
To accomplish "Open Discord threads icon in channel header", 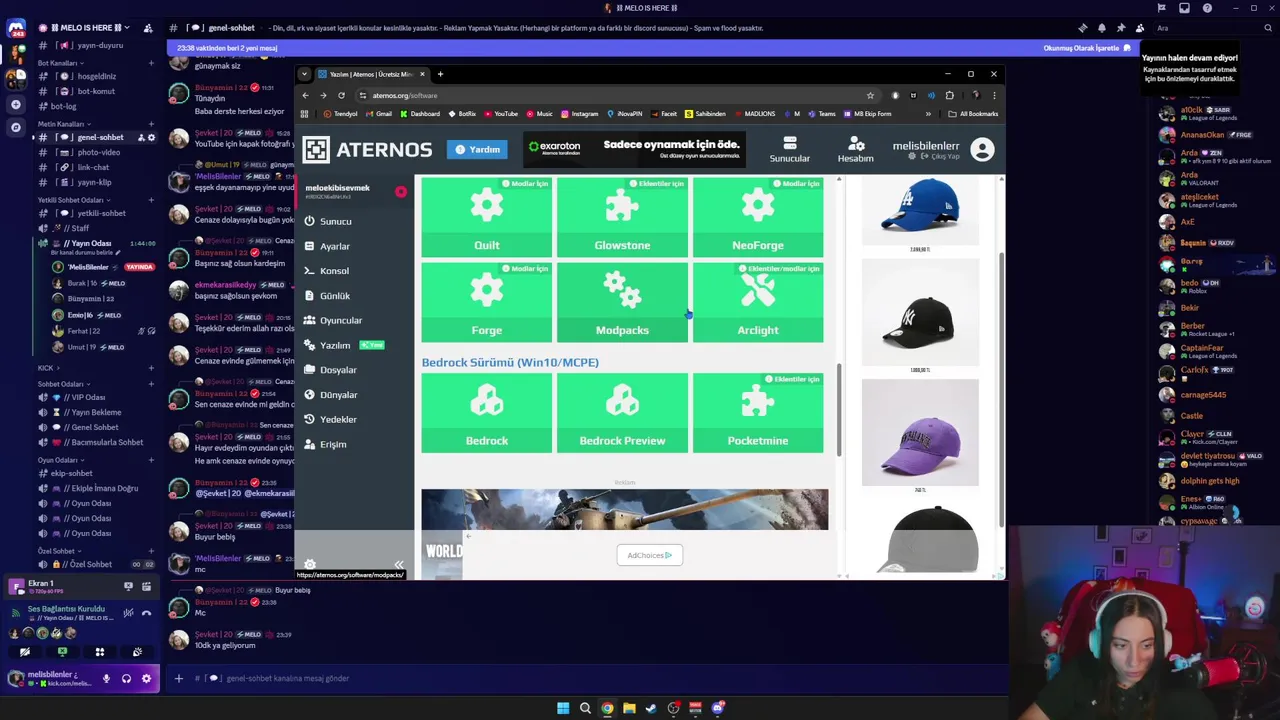I will tap(1082, 28).
